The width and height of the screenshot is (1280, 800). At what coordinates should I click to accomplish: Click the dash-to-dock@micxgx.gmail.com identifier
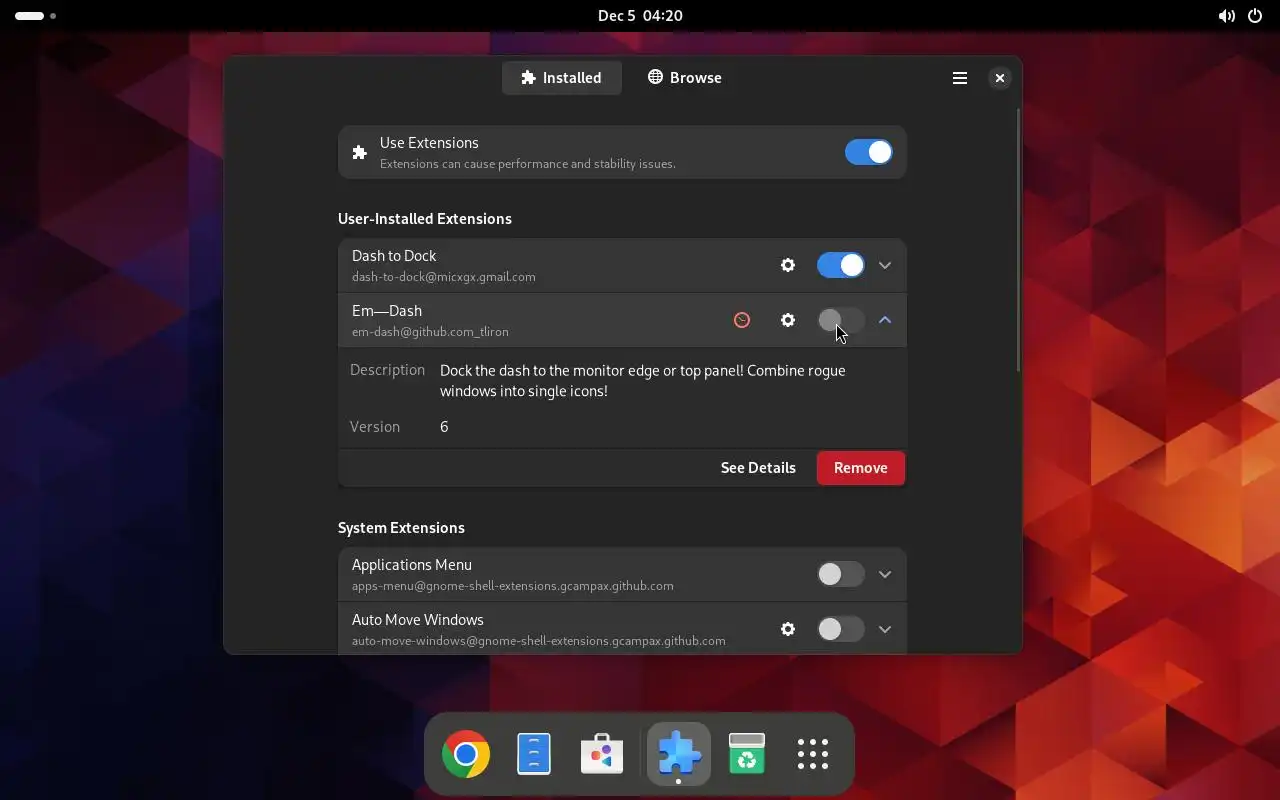(444, 277)
